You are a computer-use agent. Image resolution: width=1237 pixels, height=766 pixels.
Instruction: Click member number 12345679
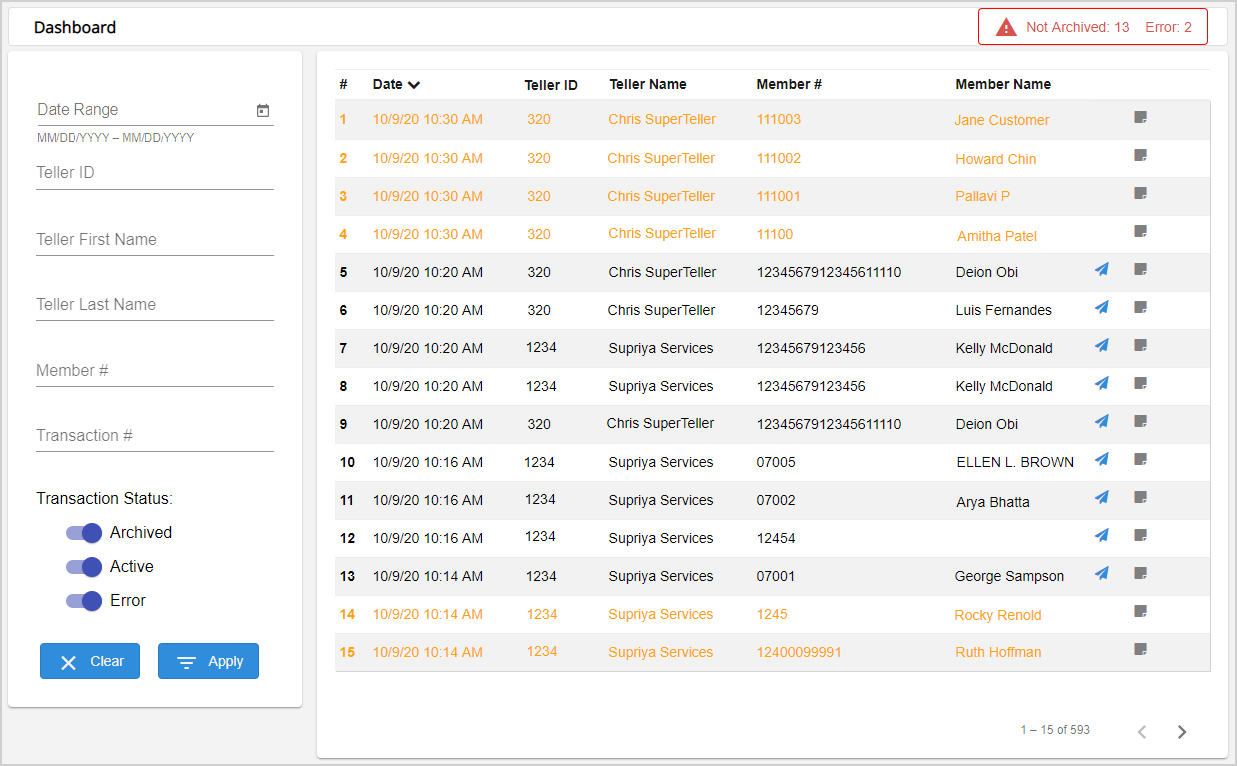point(787,310)
